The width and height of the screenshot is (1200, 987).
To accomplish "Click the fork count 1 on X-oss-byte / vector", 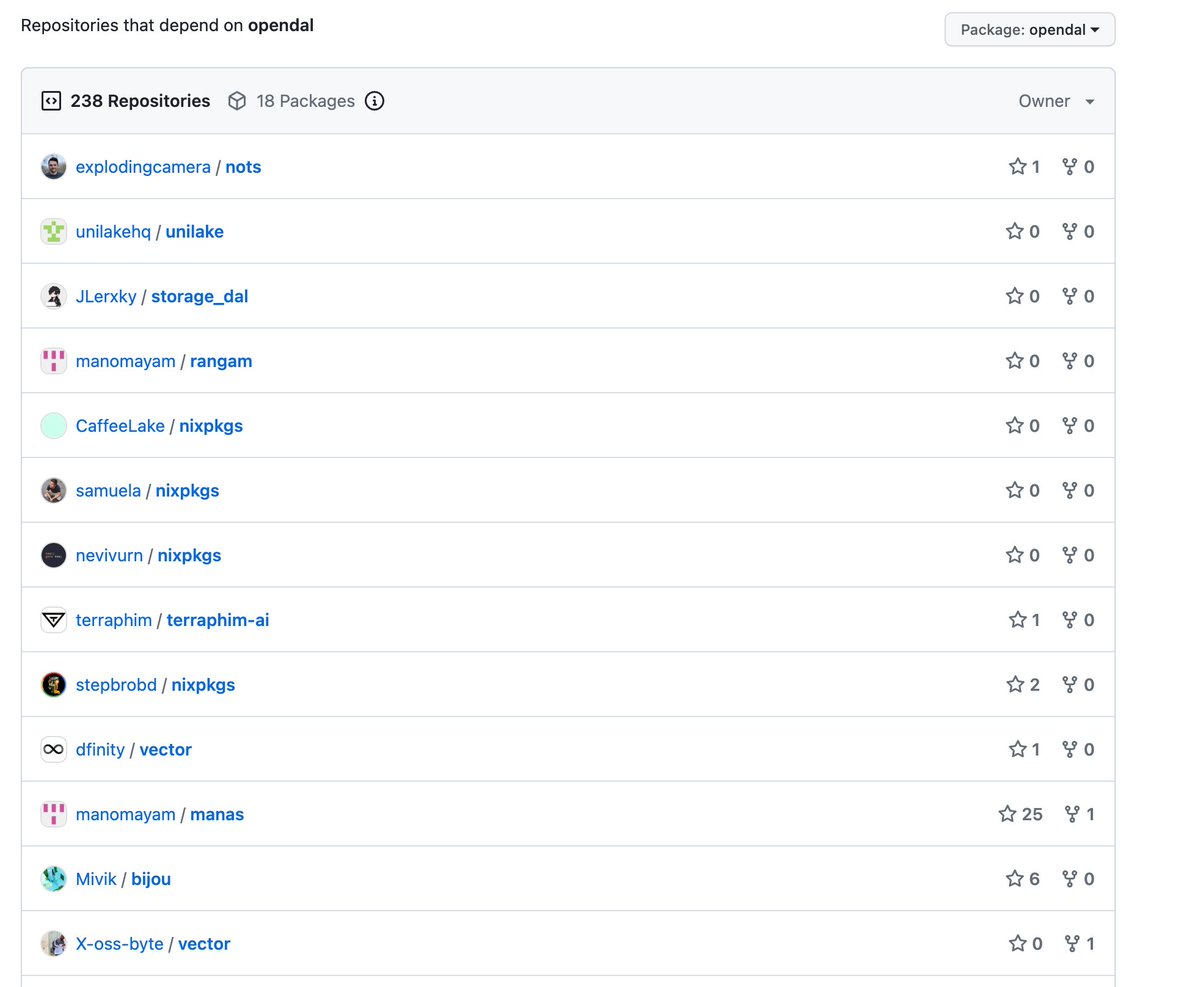I will pyautogui.click(x=1092, y=943).
